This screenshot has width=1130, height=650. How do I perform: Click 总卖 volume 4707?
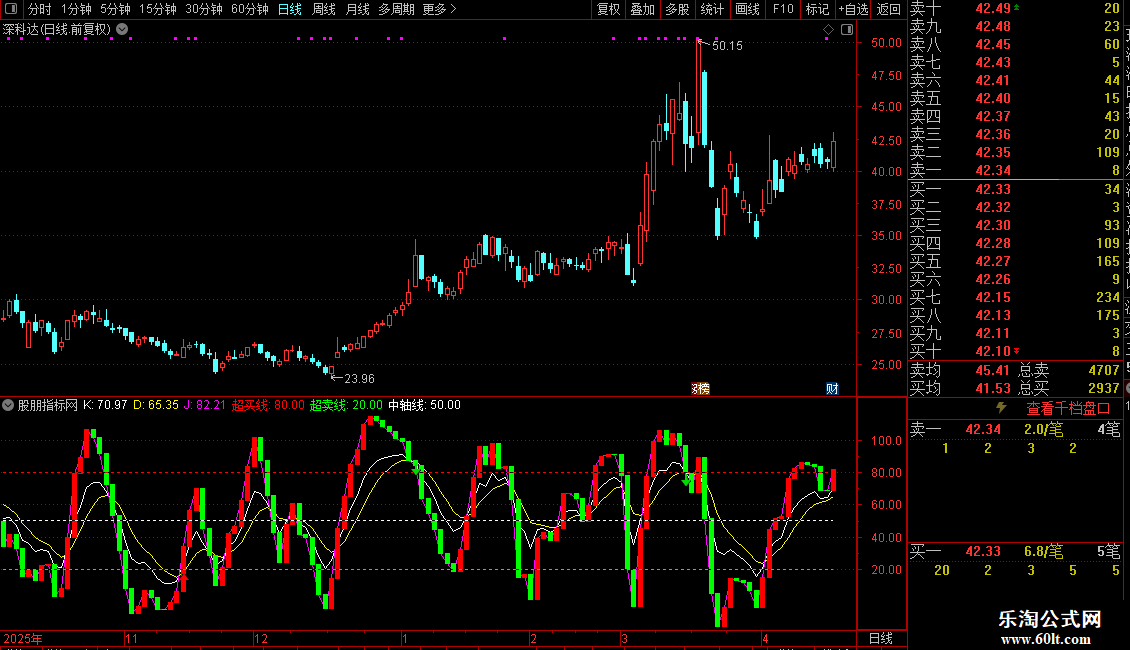pos(1104,370)
